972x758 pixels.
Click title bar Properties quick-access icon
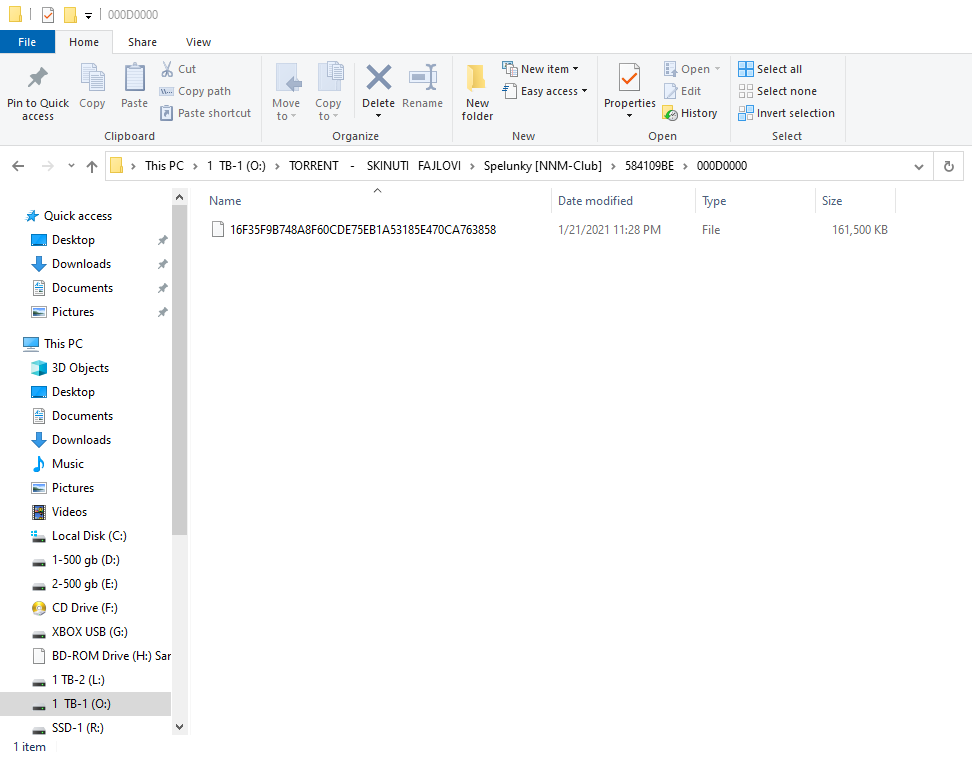coord(48,14)
